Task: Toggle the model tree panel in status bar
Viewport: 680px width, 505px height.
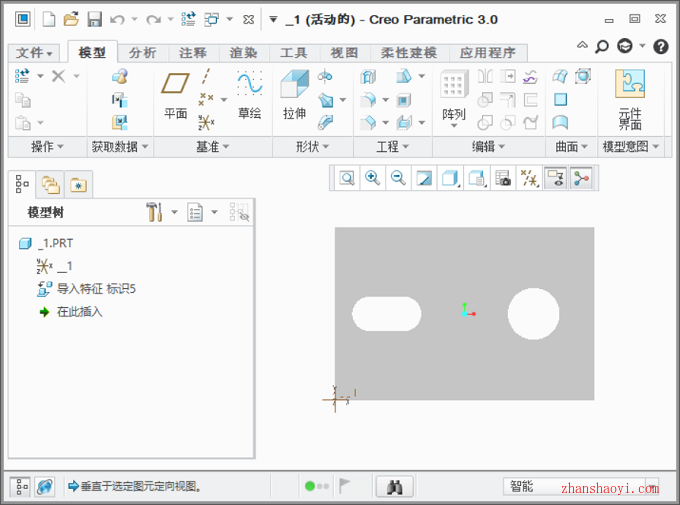Action: point(21,486)
